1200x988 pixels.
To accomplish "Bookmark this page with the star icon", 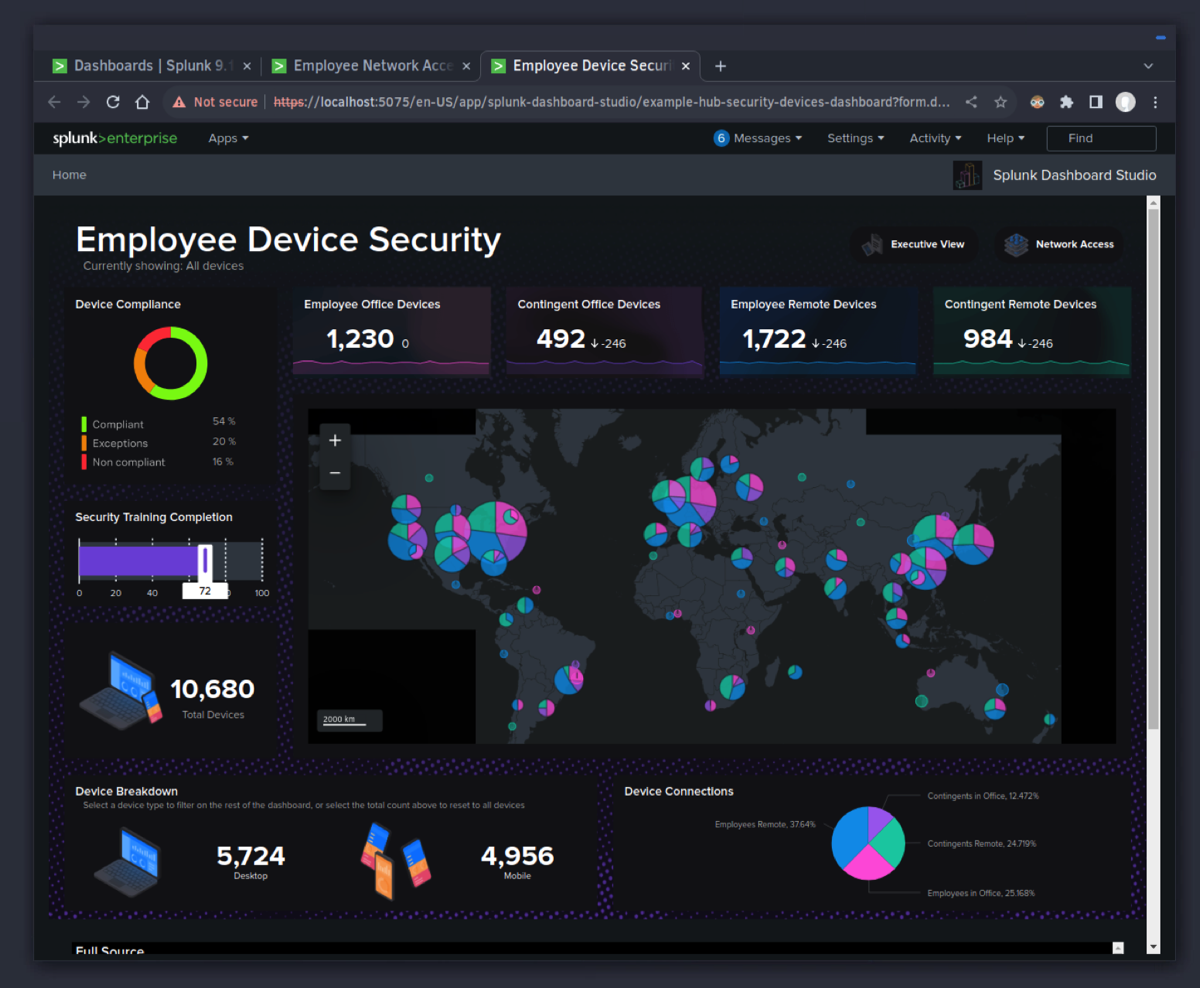I will [x=1000, y=102].
